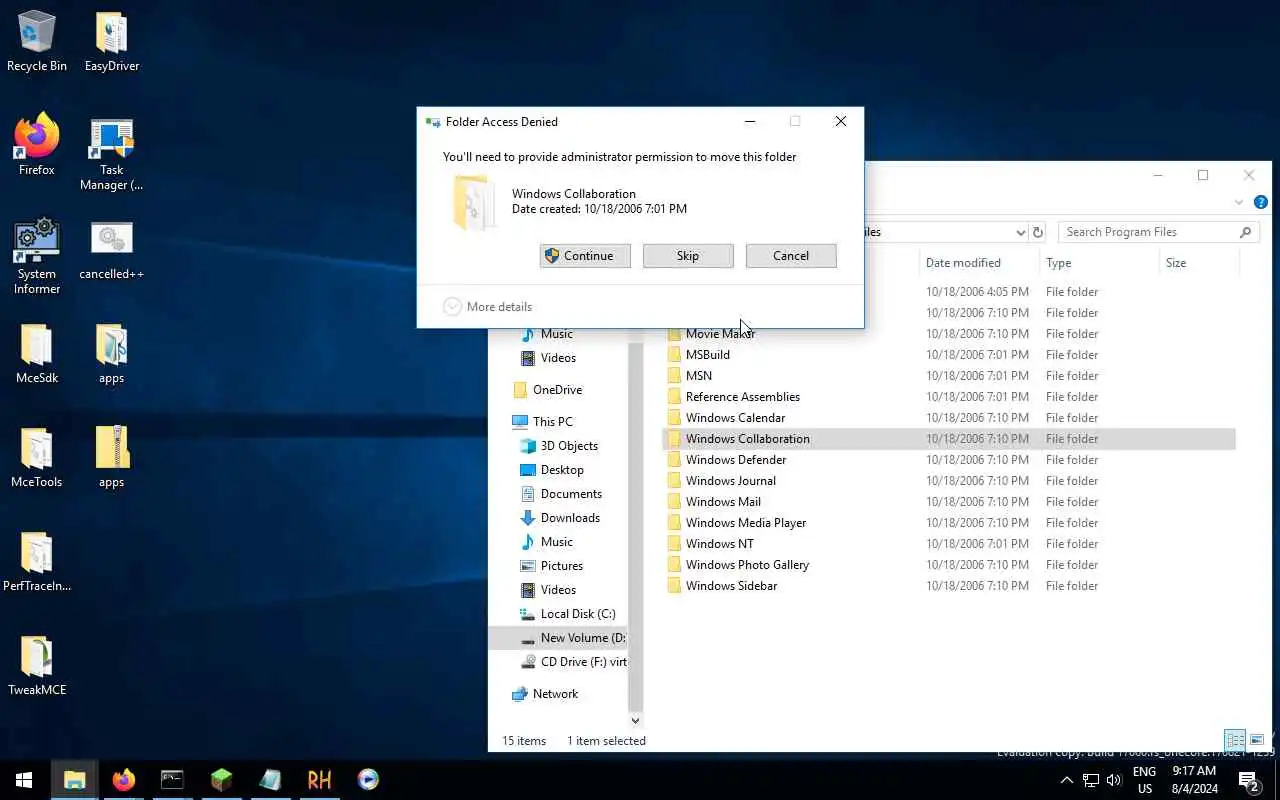Image resolution: width=1280 pixels, height=800 pixels.
Task: Show hidden tray icons chevron
Action: (x=1066, y=780)
